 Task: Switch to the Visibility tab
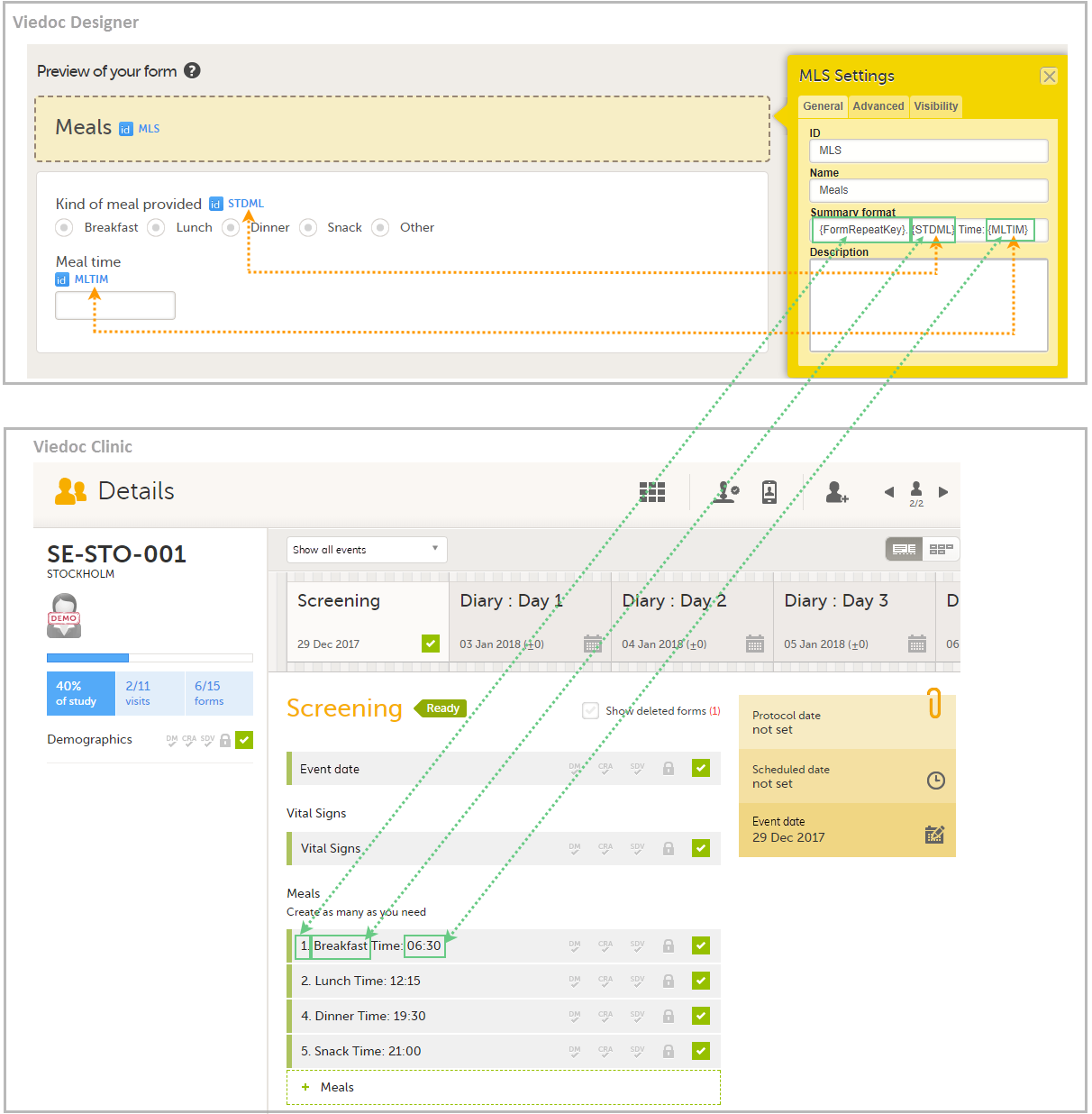935,106
